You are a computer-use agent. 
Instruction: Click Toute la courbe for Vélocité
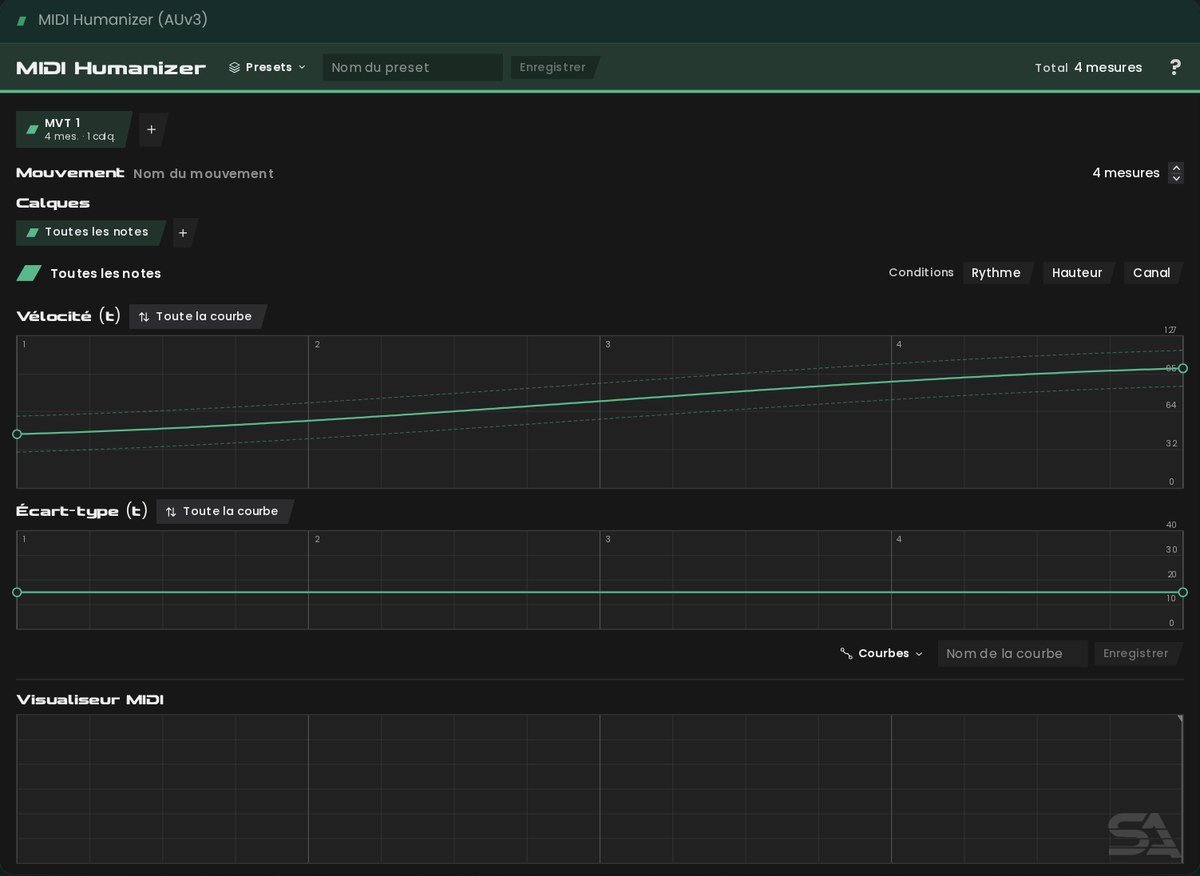(x=197, y=316)
